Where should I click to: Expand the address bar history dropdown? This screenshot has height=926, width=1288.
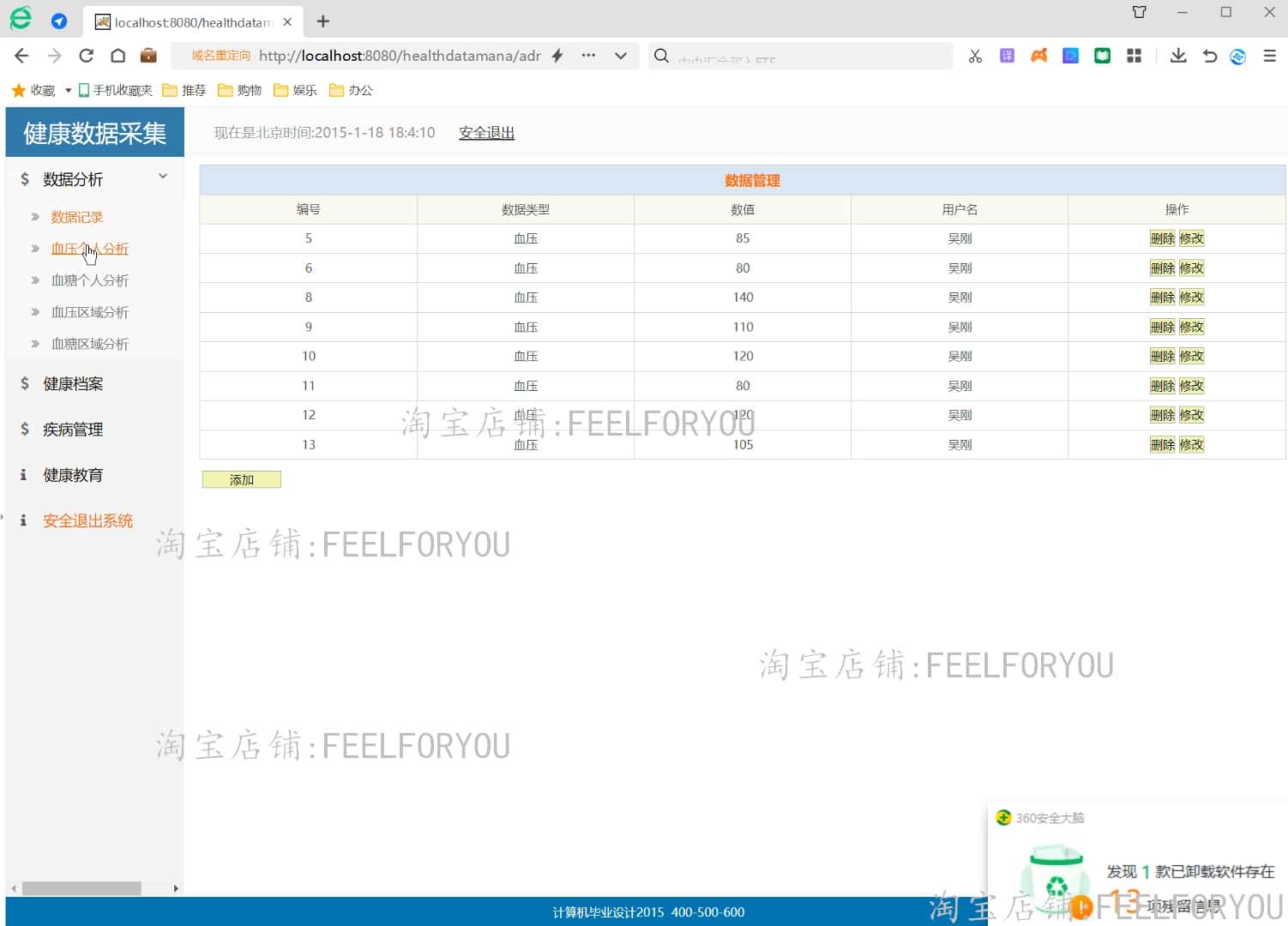click(621, 56)
